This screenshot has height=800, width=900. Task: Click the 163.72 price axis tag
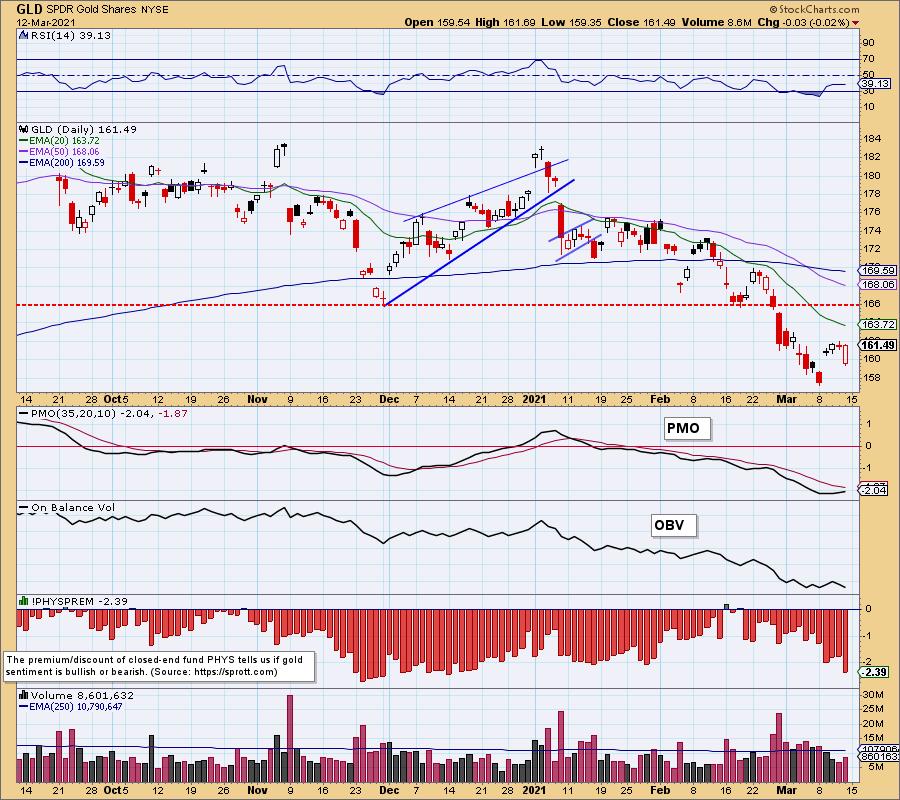pyautogui.click(x=877, y=325)
